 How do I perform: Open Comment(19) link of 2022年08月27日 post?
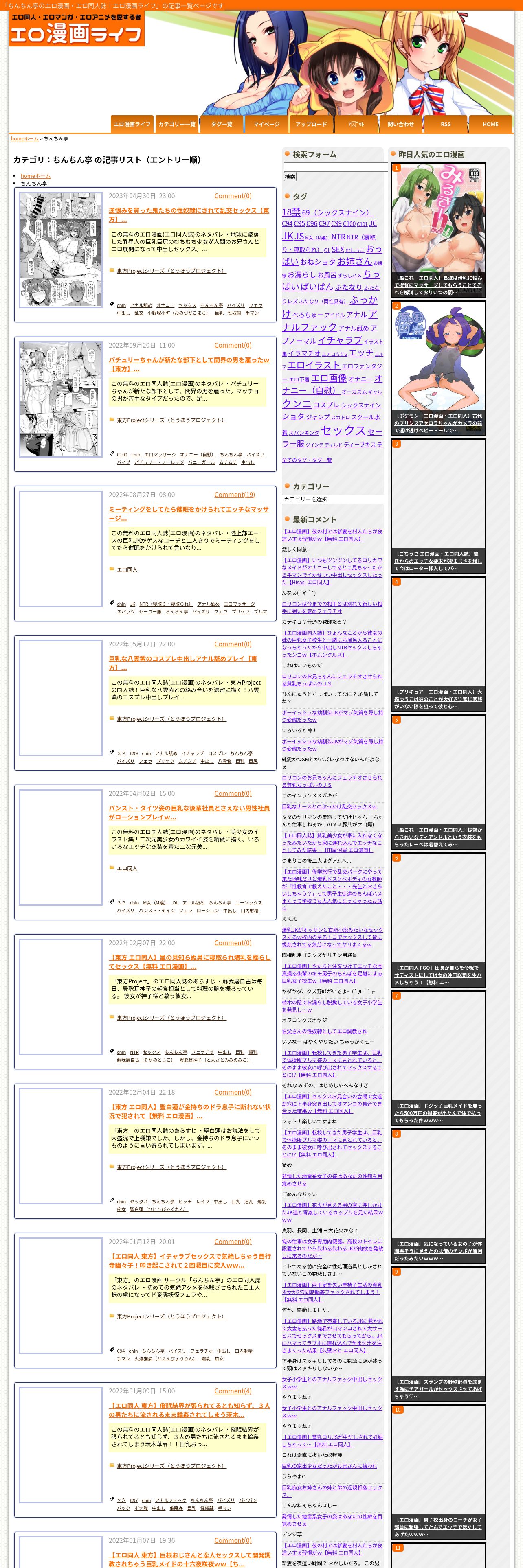(x=234, y=495)
